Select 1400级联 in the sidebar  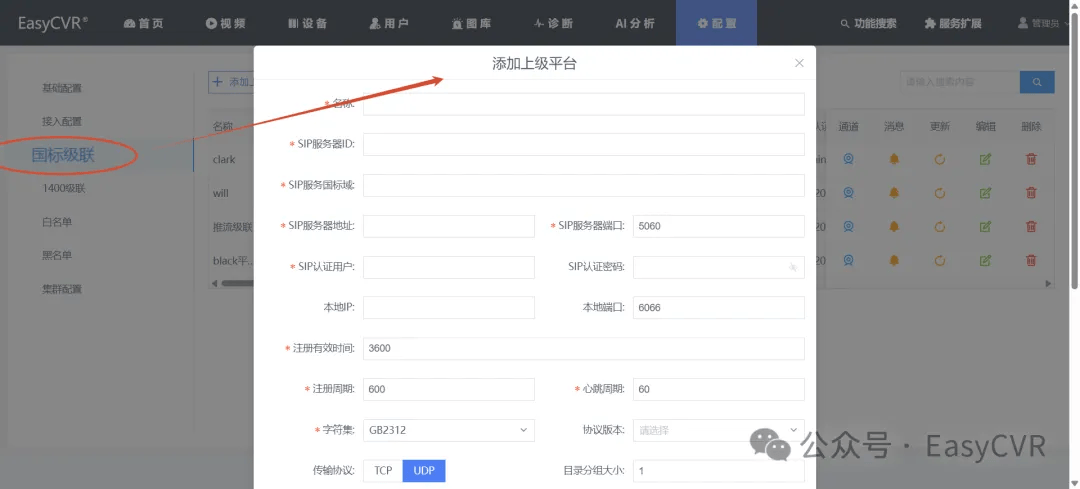(63, 188)
